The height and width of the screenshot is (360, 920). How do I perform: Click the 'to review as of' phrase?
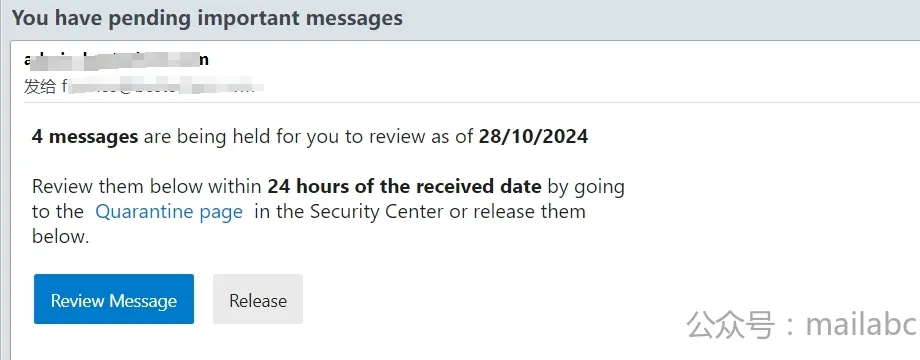(x=410, y=137)
